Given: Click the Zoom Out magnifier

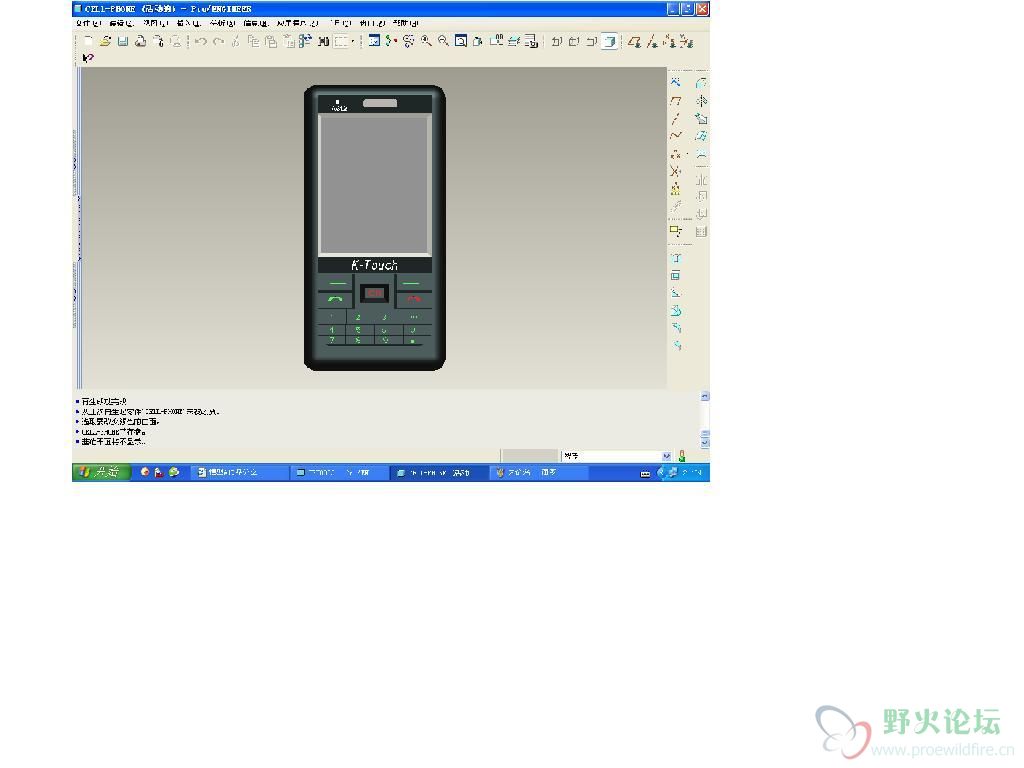Looking at the screenshot, I should [x=443, y=41].
